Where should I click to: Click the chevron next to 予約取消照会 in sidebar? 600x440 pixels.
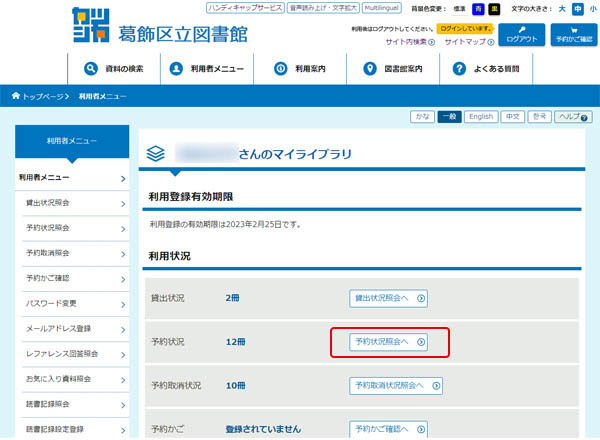123,254
